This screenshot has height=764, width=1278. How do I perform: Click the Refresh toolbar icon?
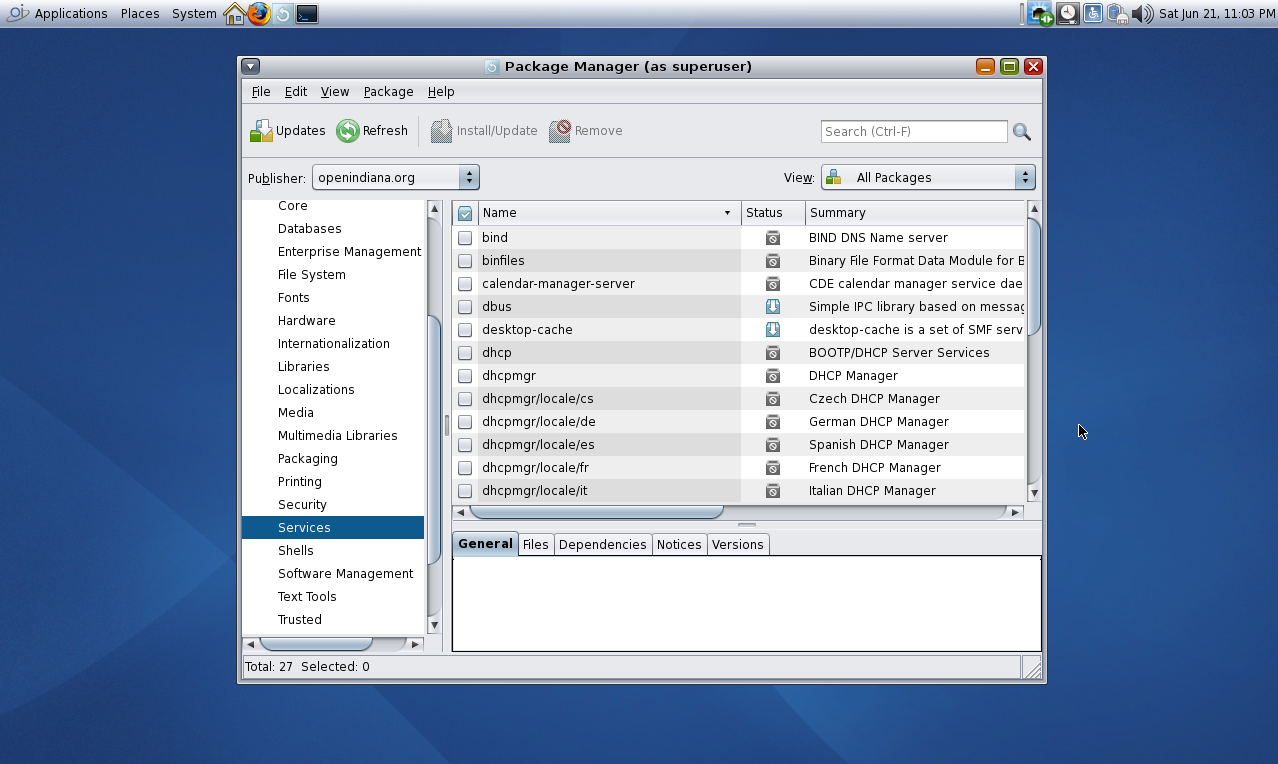click(347, 131)
